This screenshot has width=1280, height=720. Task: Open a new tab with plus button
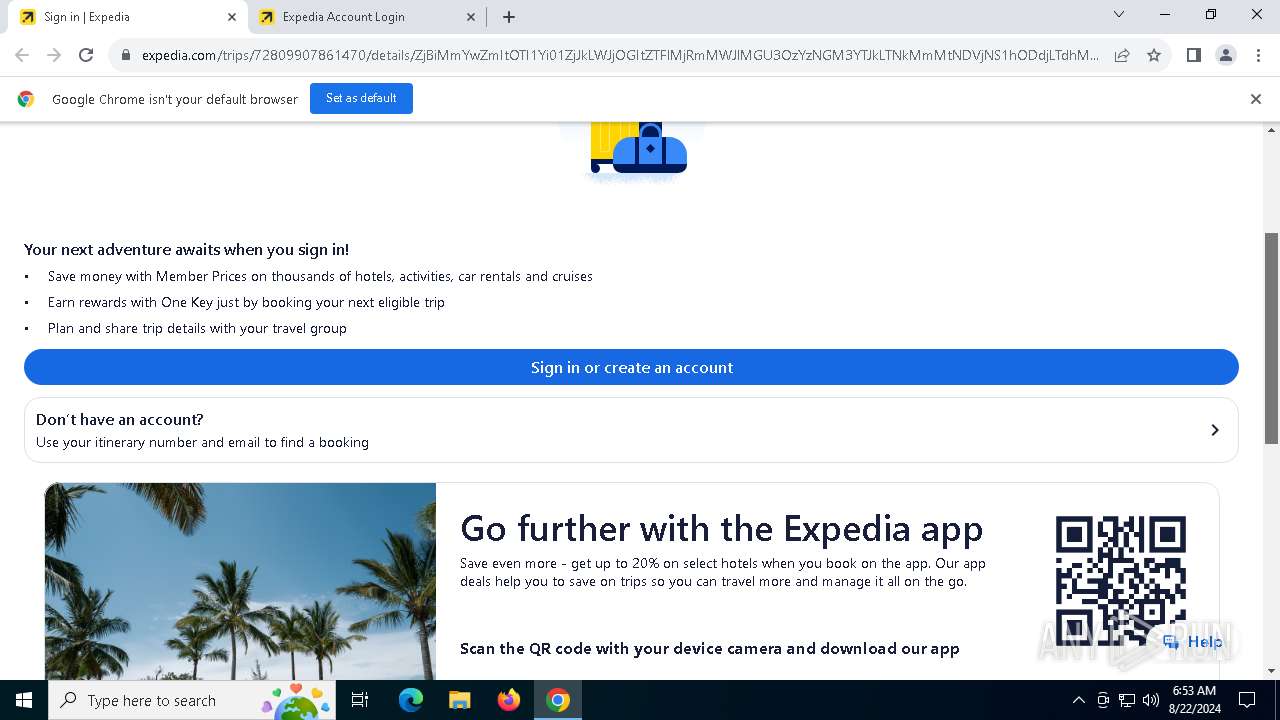[x=509, y=17]
